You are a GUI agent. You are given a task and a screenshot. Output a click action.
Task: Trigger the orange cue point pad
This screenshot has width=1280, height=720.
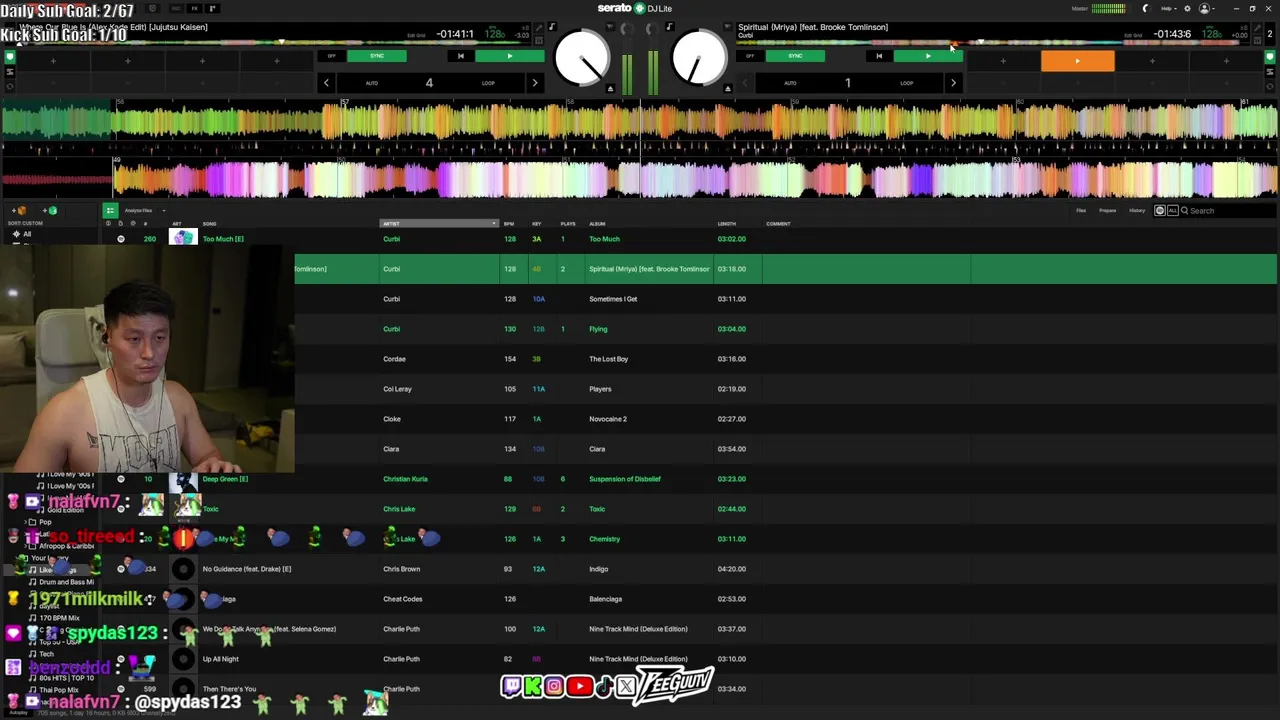[x=1077, y=61]
